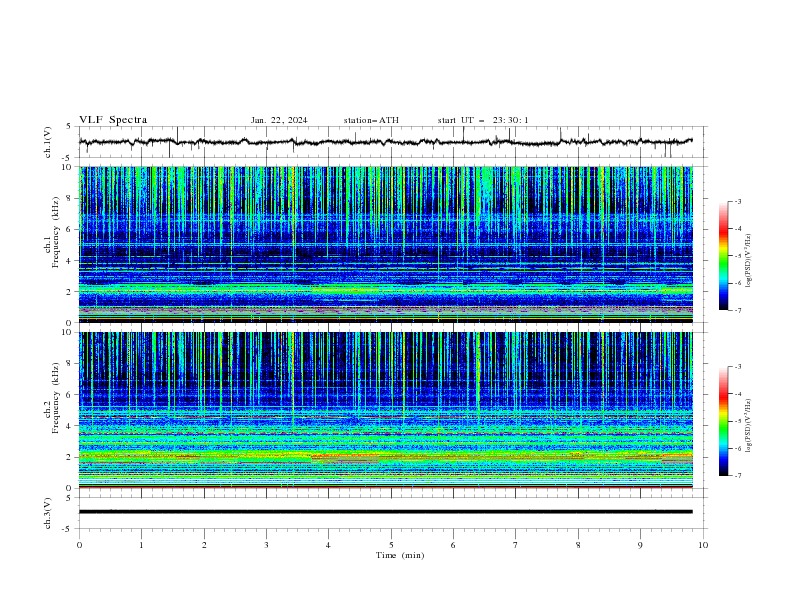Click the "1" tick label on the time axis

pyautogui.click(x=141, y=545)
